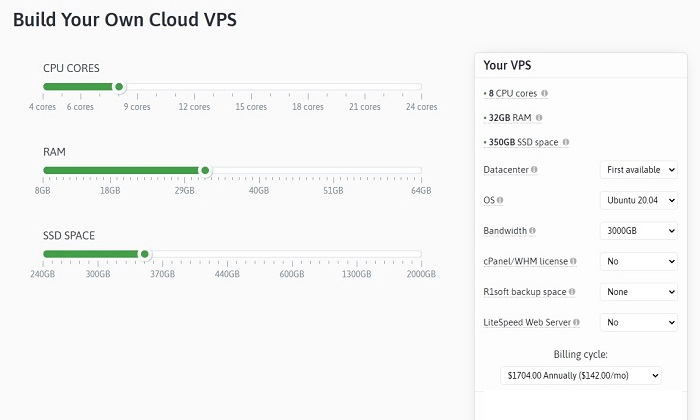Image resolution: width=700 pixels, height=420 pixels.
Task: Click the info icon beside 350GB SSD space
Action: pyautogui.click(x=566, y=142)
